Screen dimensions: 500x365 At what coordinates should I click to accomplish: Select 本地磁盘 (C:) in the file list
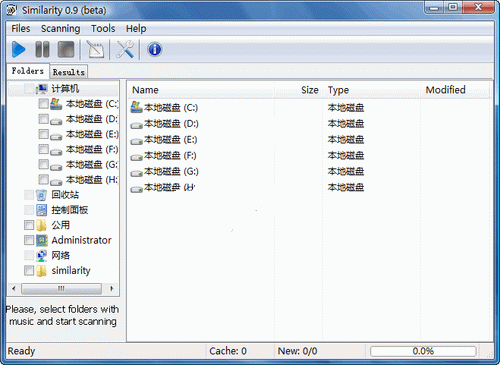(x=171, y=107)
